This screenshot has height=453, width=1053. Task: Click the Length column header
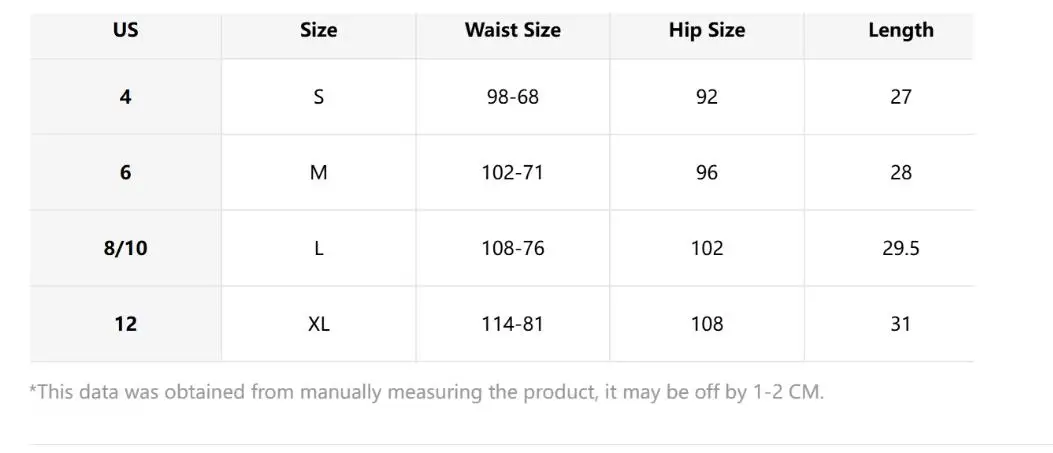tap(901, 30)
